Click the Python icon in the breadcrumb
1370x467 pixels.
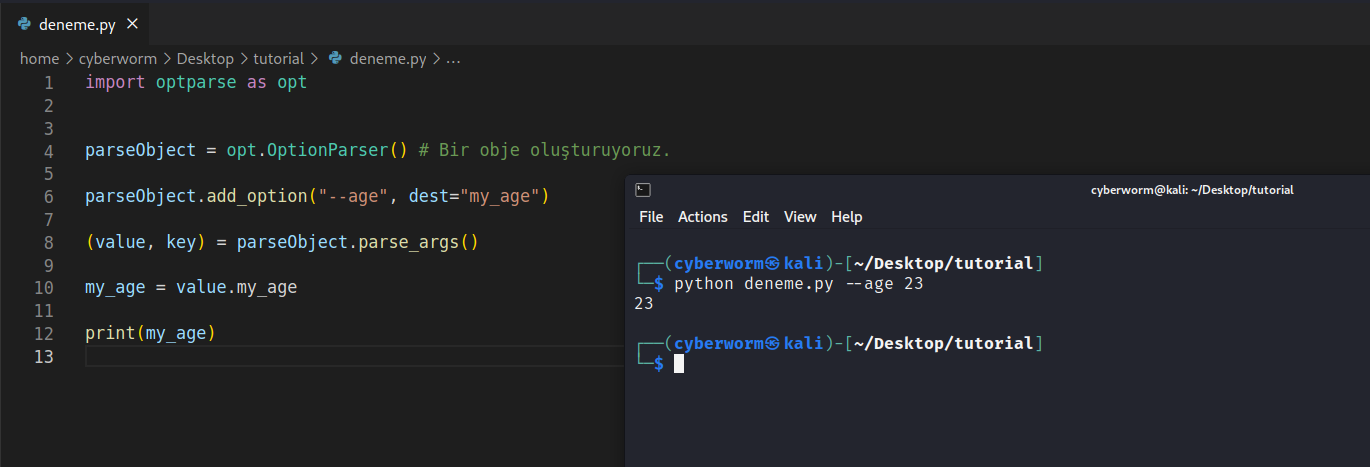coord(336,59)
